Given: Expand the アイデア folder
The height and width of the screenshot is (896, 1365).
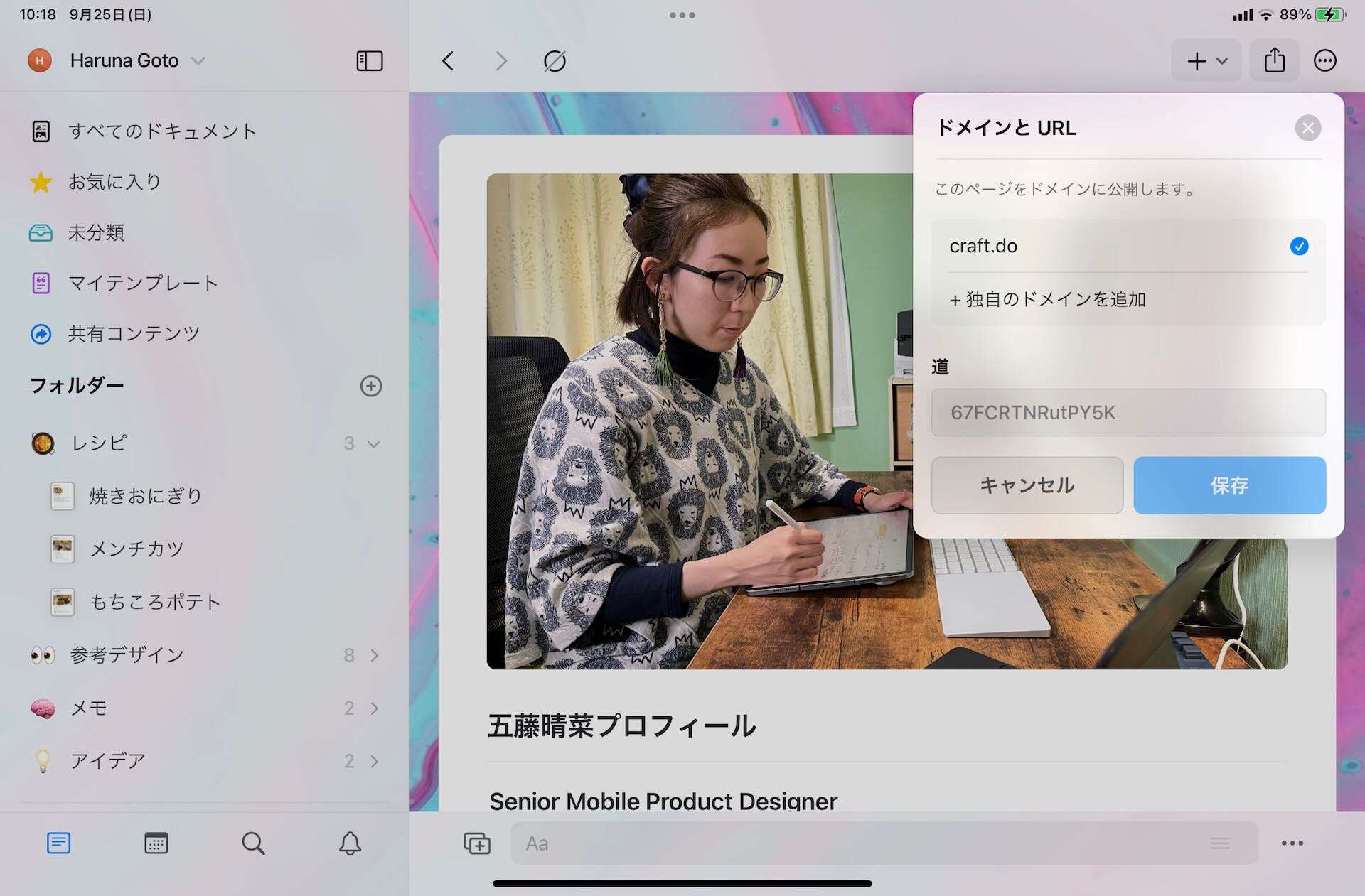Looking at the screenshot, I should [375, 761].
